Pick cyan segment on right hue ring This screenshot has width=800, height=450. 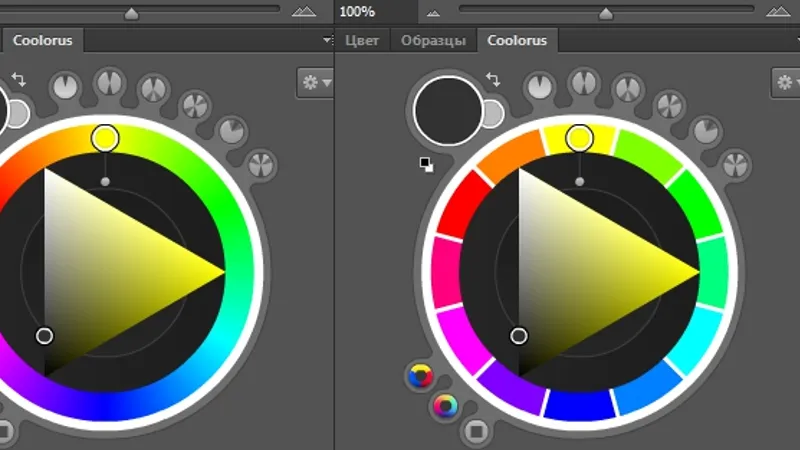(x=694, y=341)
